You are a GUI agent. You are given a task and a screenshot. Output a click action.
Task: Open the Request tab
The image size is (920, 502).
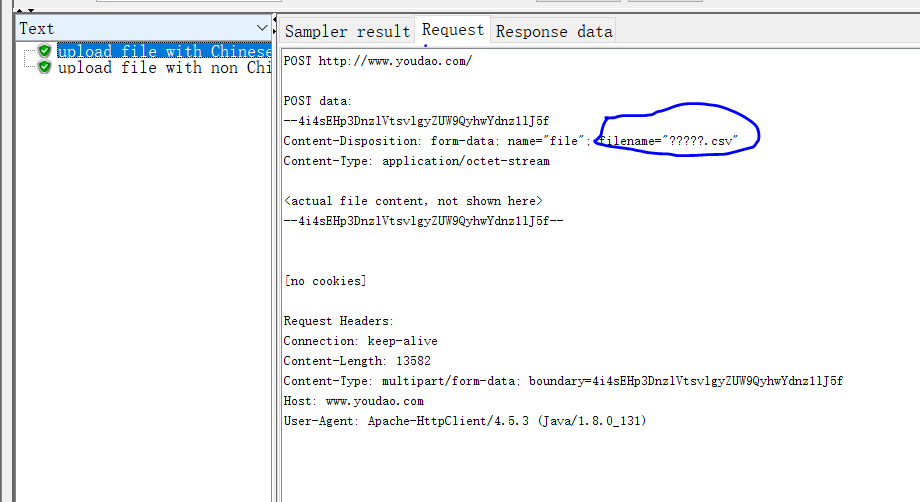coord(452,30)
